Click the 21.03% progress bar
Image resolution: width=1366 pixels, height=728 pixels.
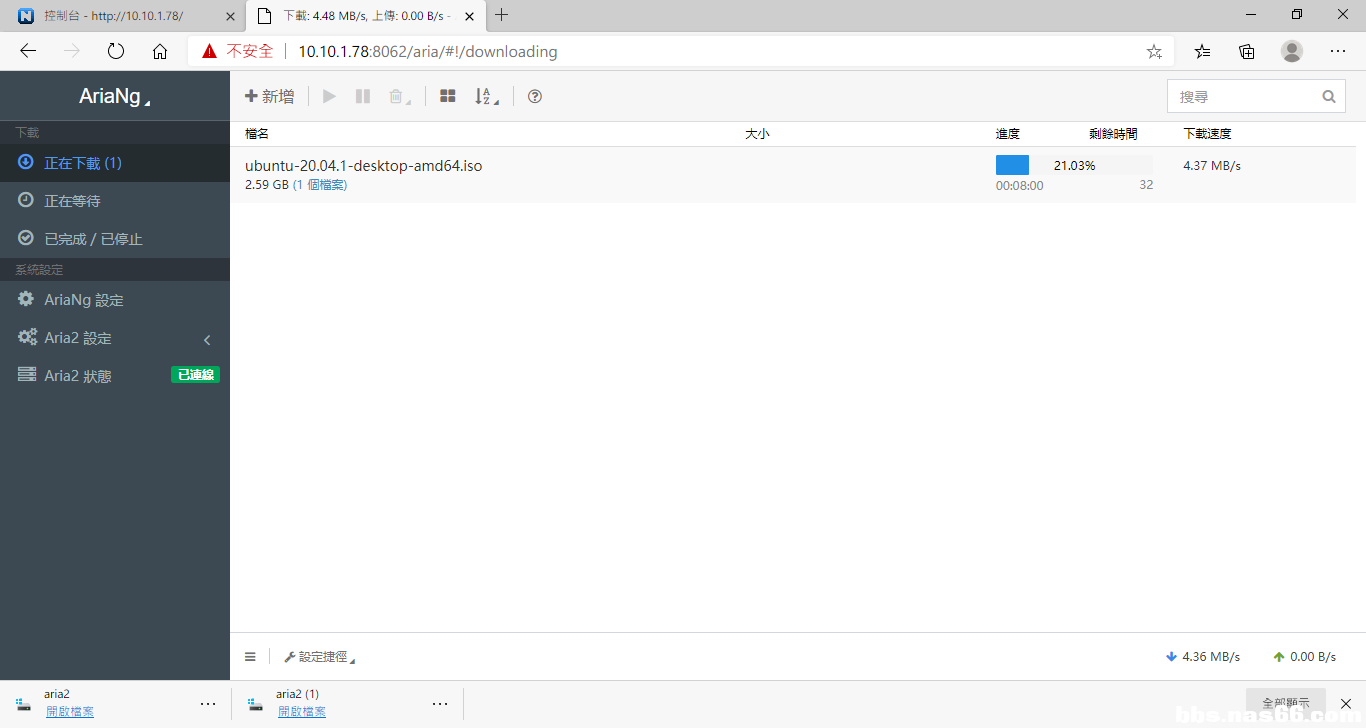tap(1074, 165)
